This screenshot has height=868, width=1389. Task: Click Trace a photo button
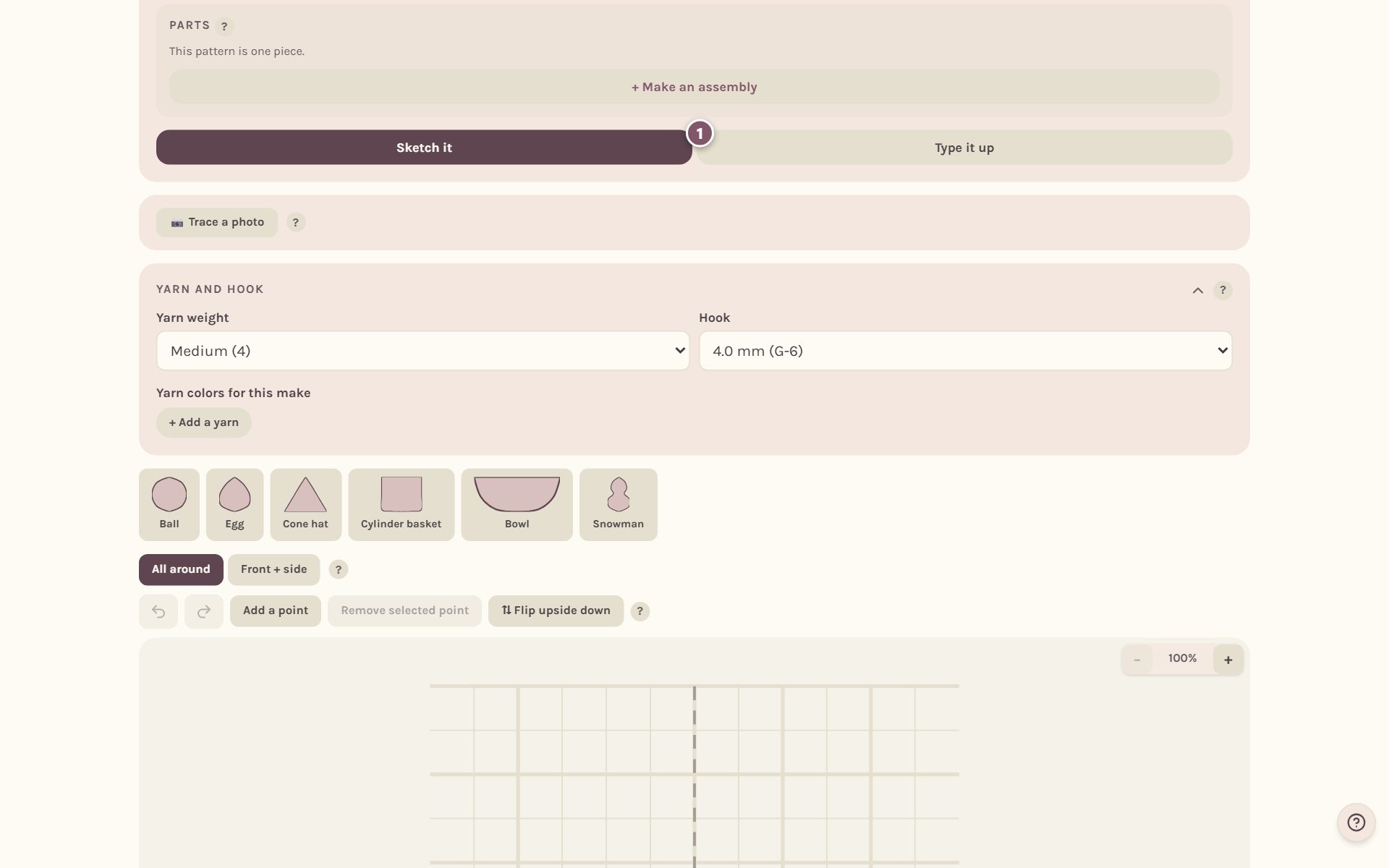point(217,222)
